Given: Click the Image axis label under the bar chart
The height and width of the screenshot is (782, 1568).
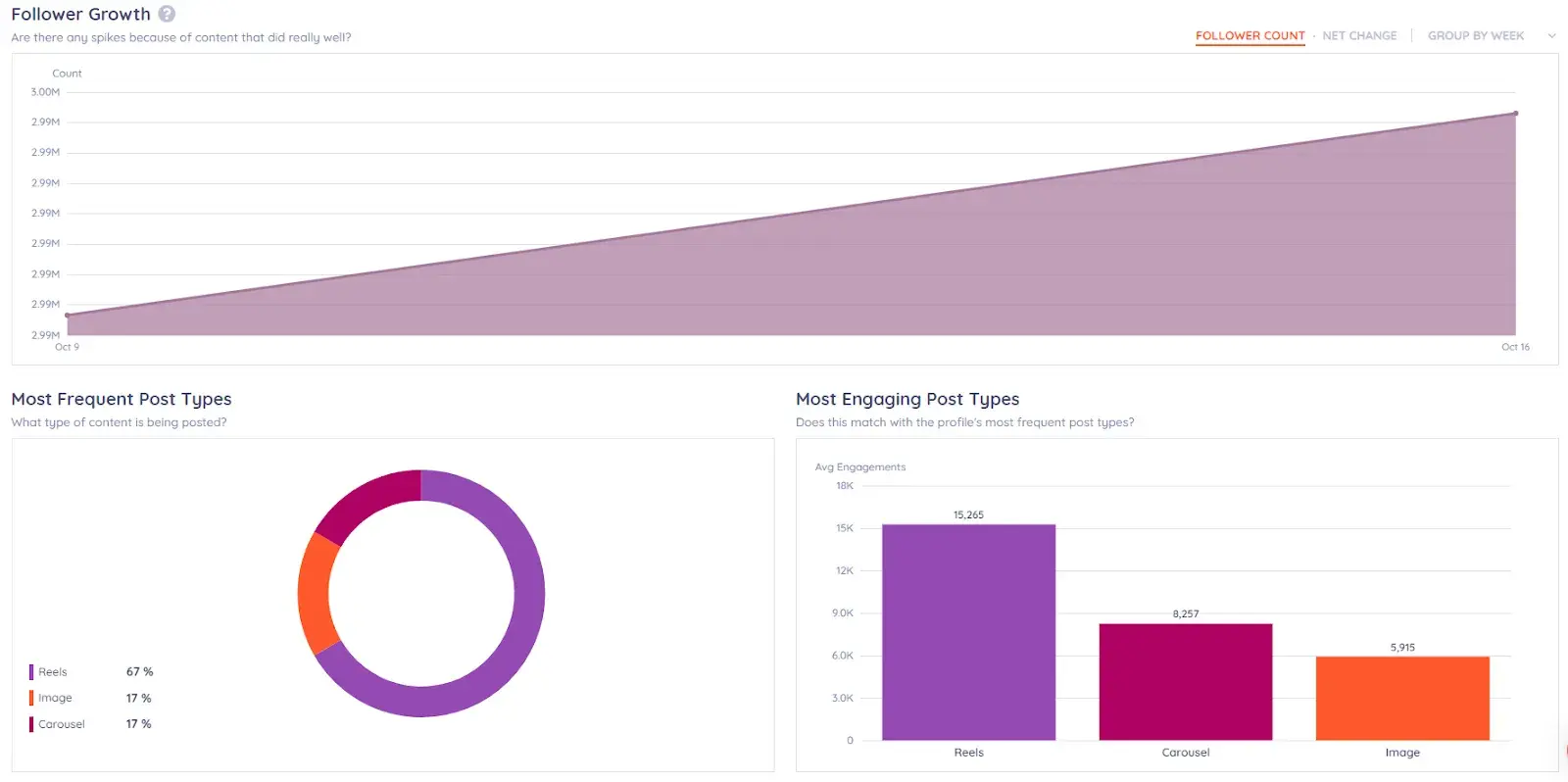Looking at the screenshot, I should (1402, 753).
